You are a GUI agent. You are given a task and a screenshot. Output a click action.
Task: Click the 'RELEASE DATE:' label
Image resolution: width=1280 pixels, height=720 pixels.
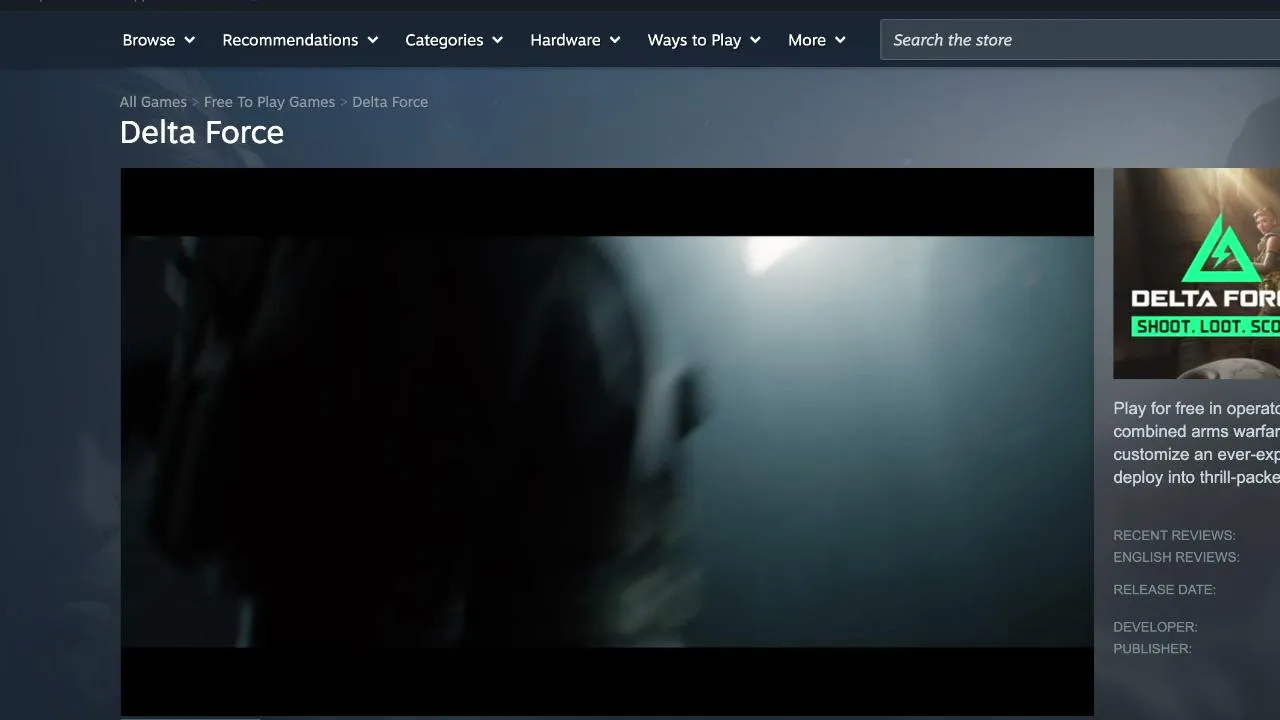point(1164,590)
